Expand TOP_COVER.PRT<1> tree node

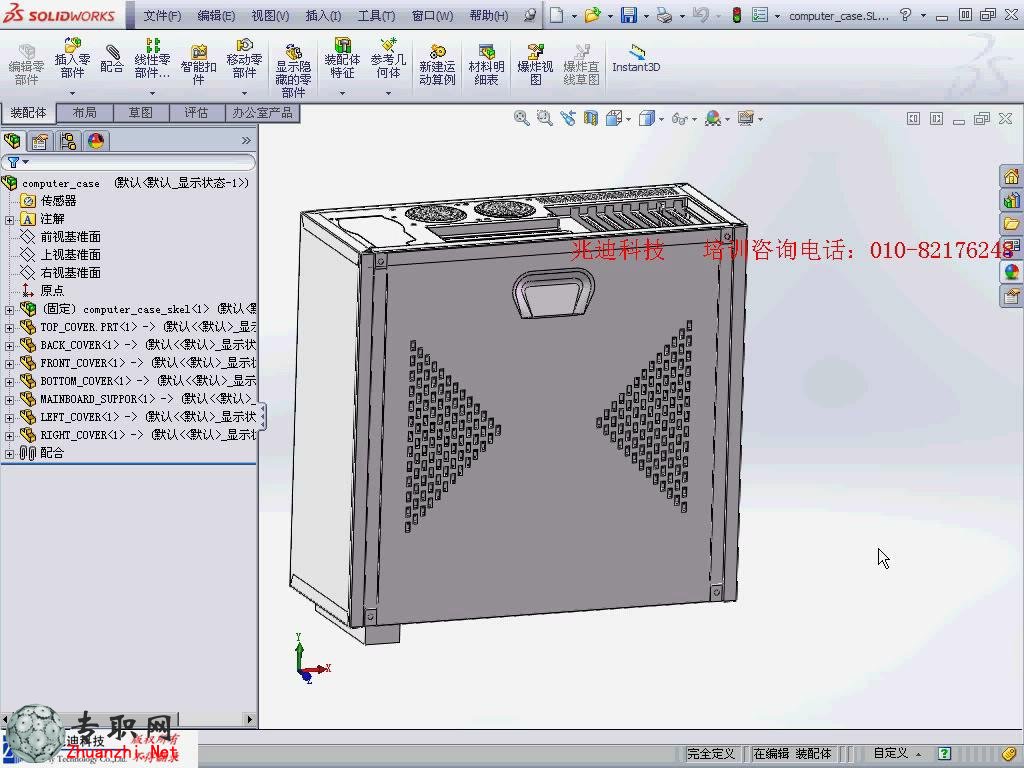(9, 328)
